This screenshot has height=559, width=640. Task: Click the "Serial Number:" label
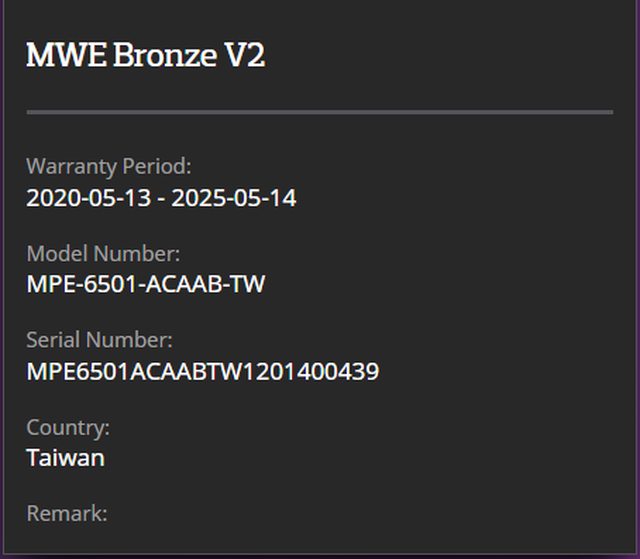[99, 340]
